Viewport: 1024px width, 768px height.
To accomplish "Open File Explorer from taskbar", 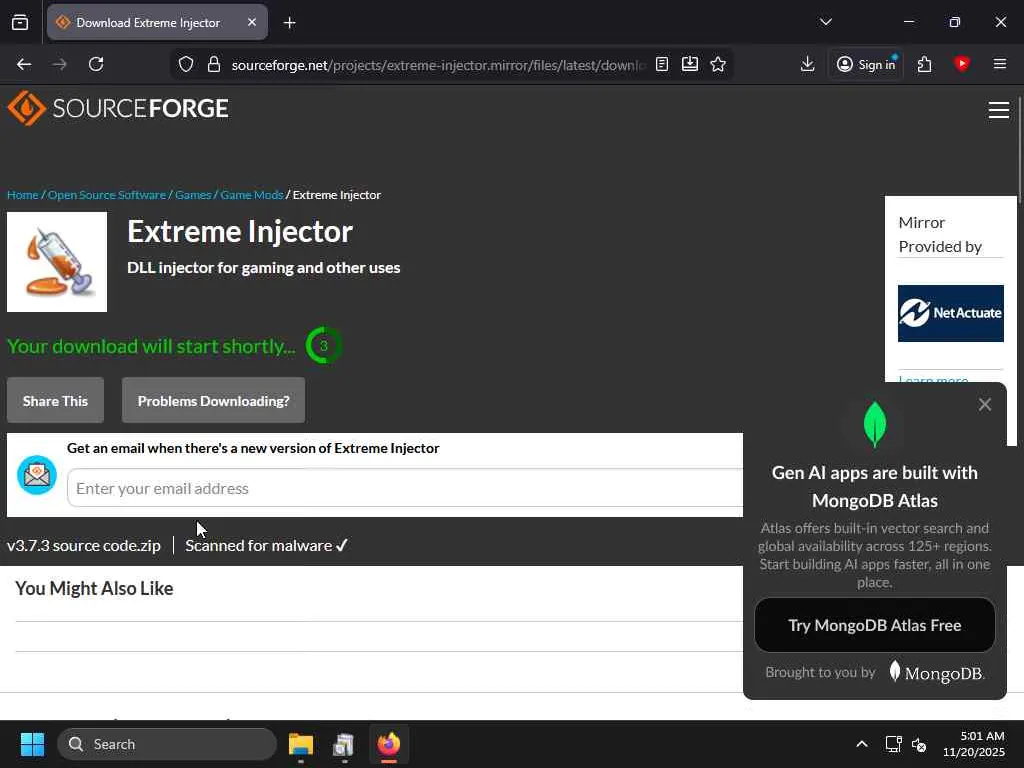I will tap(301, 744).
